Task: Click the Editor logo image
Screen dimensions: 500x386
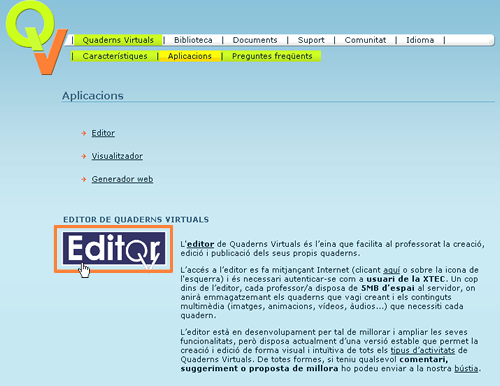Action: tap(114, 249)
